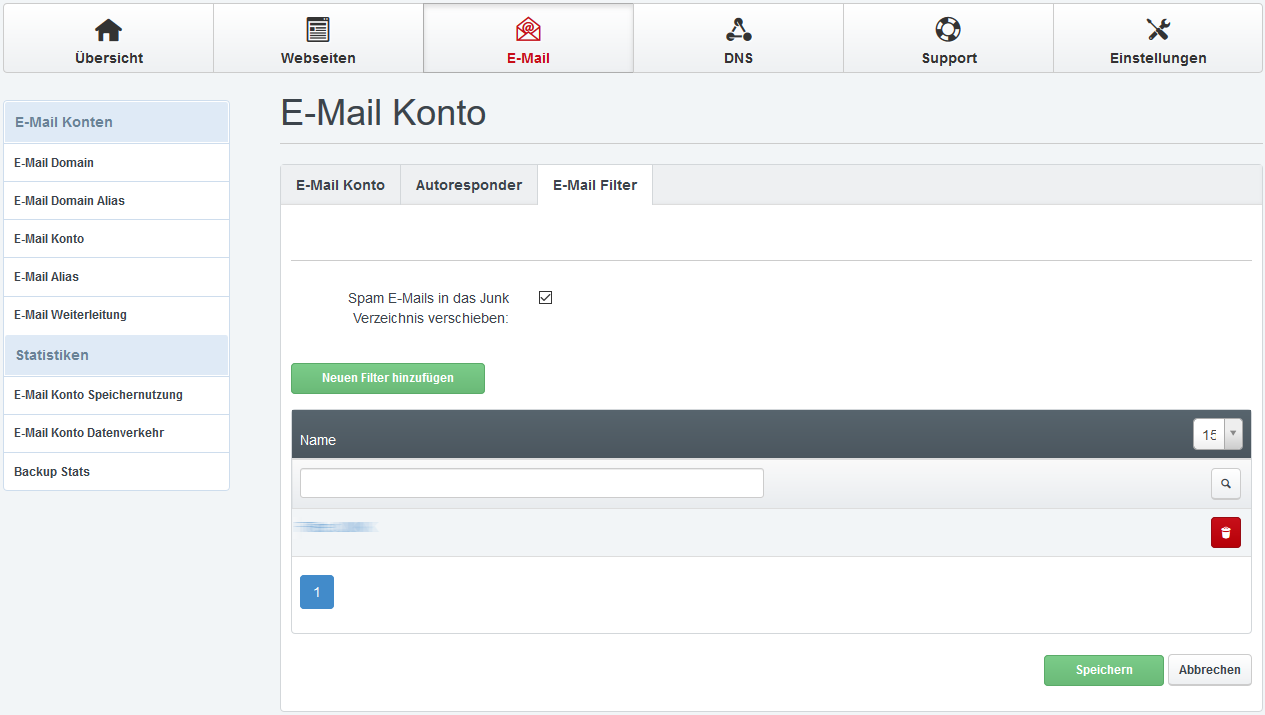
Task: Open the Webseiten section icon
Action: click(318, 30)
